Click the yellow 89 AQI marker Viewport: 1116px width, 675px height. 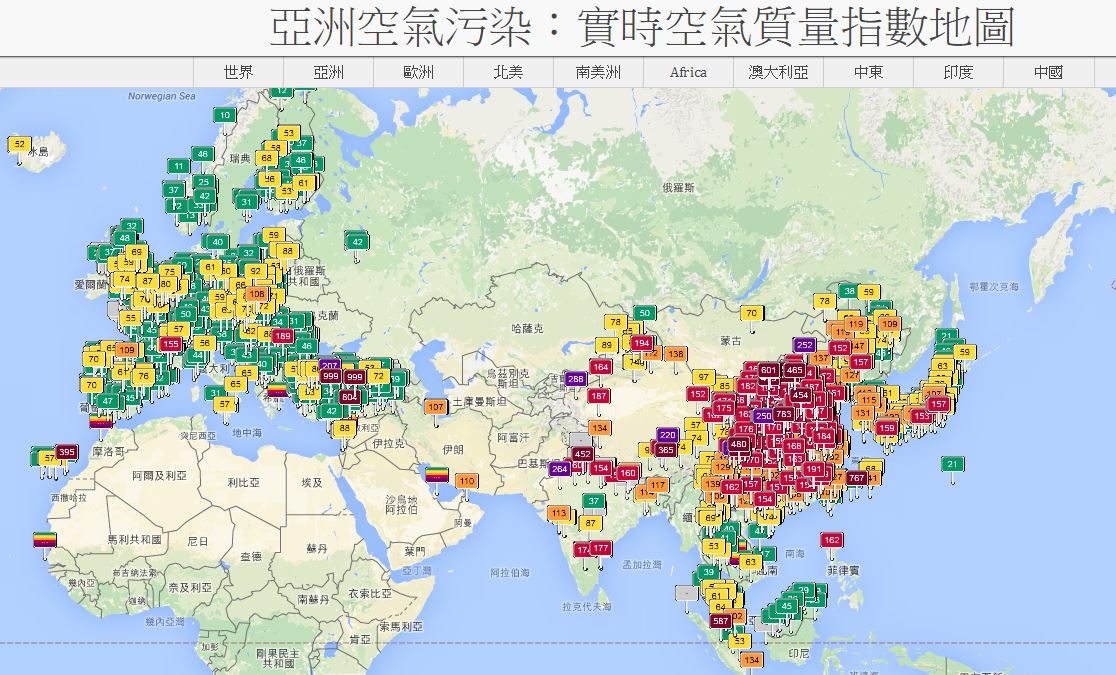606,345
